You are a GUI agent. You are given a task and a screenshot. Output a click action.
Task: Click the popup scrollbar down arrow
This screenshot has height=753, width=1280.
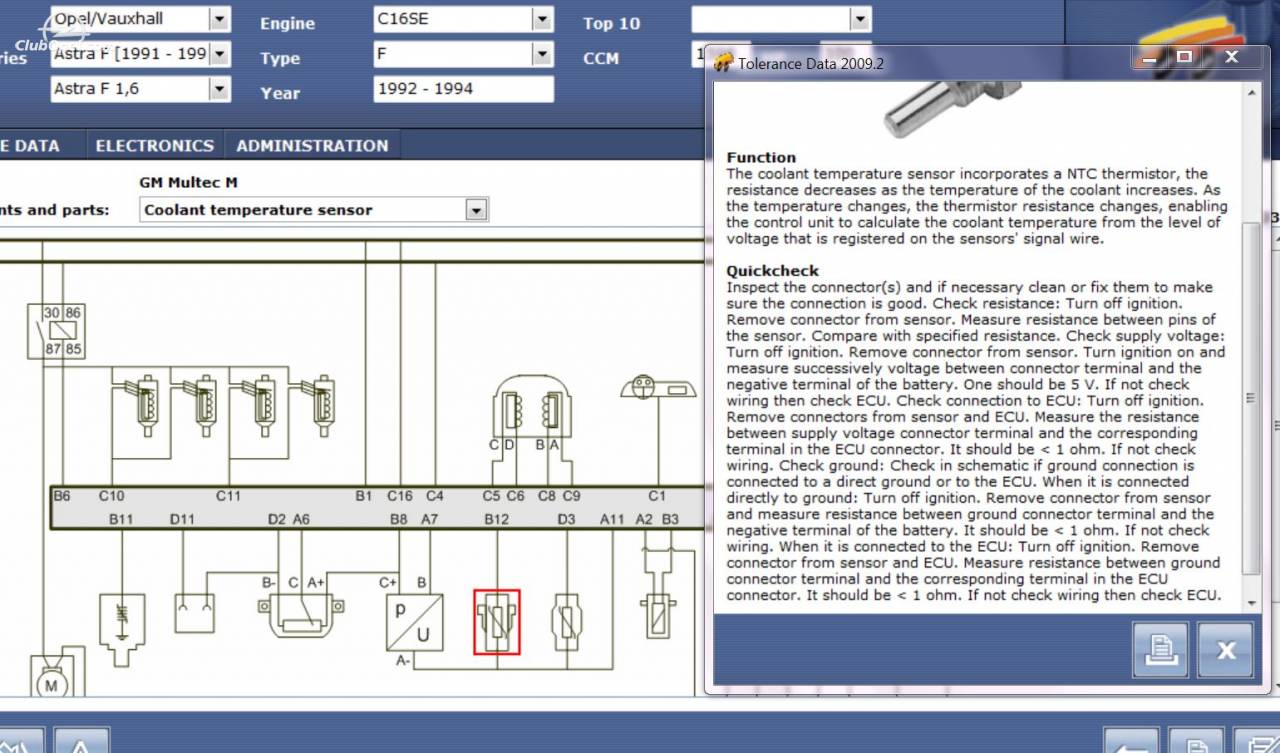[x=1252, y=603]
